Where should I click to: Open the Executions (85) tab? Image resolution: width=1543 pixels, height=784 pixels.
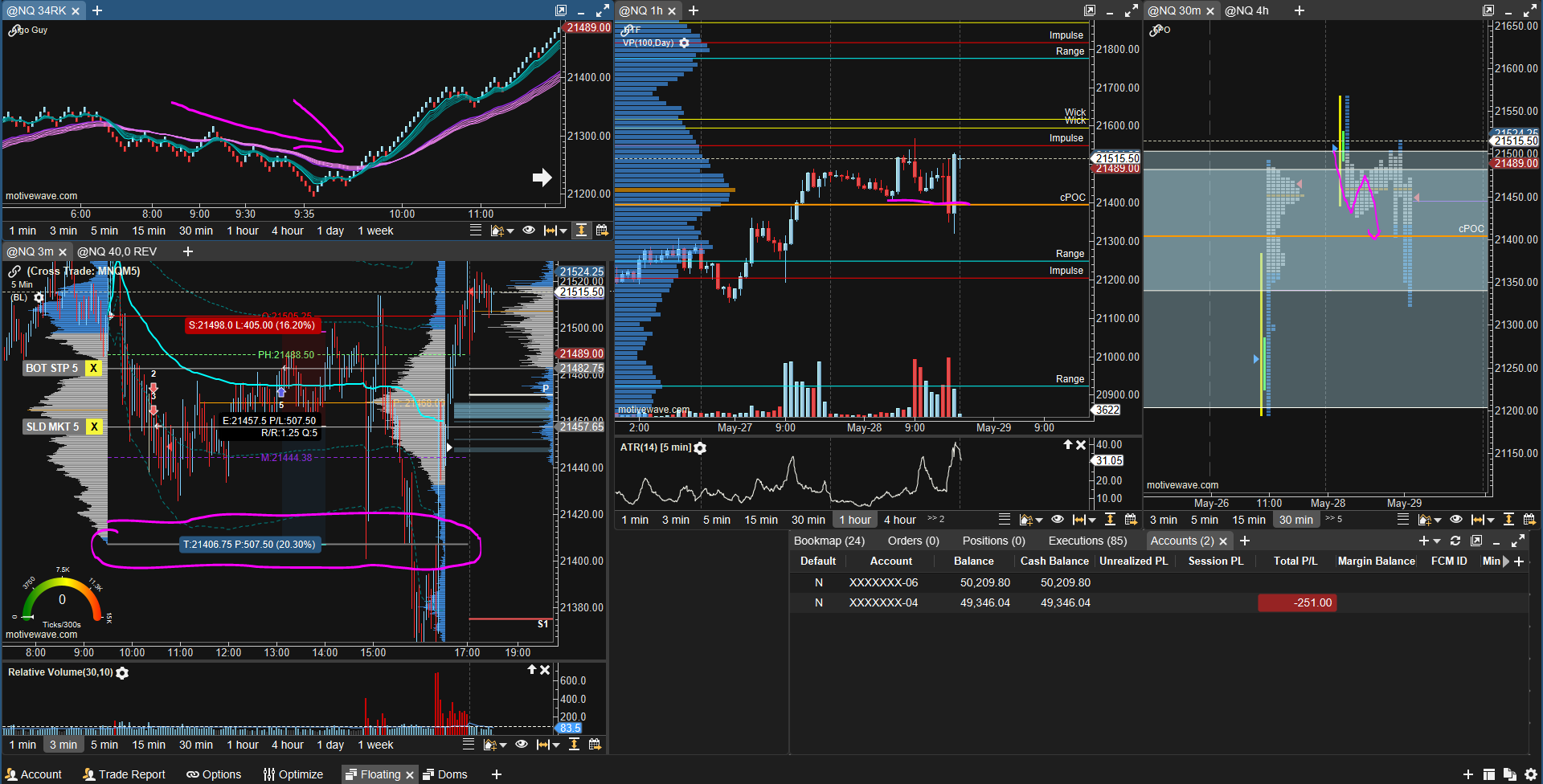pyautogui.click(x=1087, y=541)
